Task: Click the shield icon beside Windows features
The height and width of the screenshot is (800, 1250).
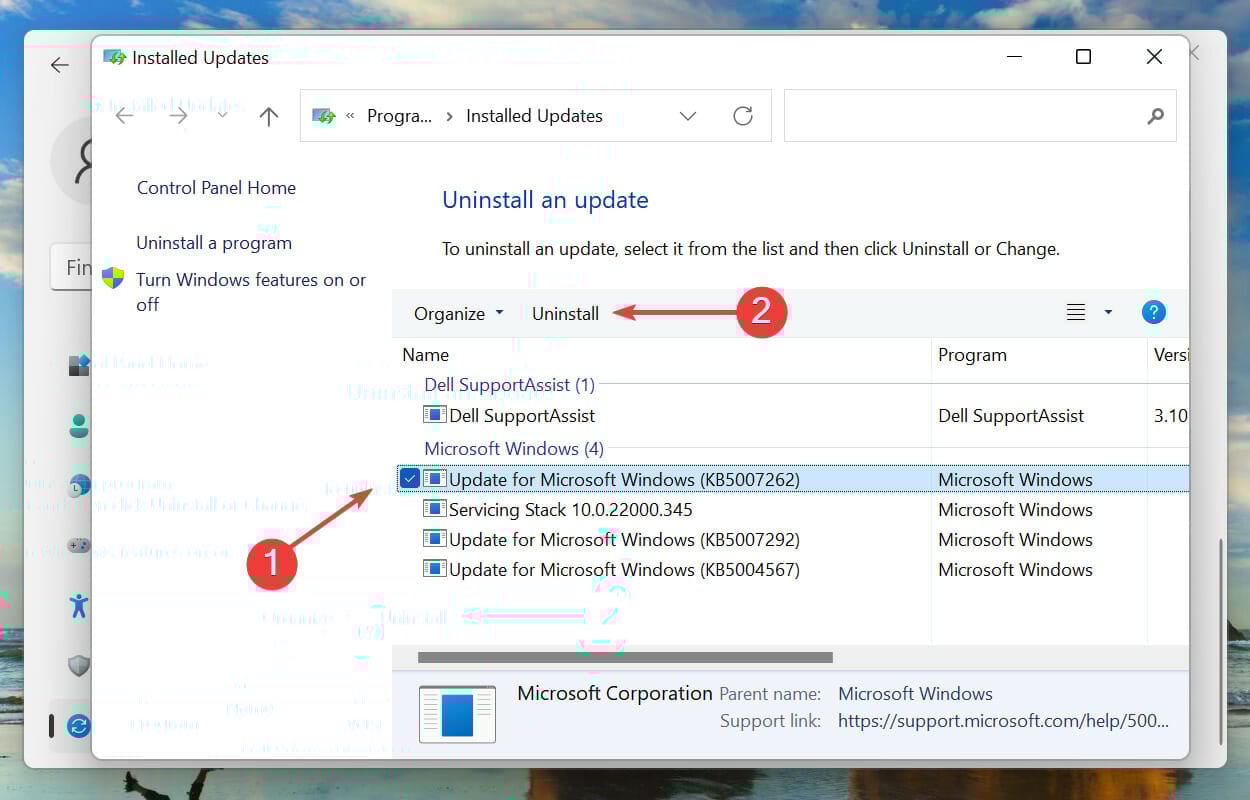Action: point(114,278)
